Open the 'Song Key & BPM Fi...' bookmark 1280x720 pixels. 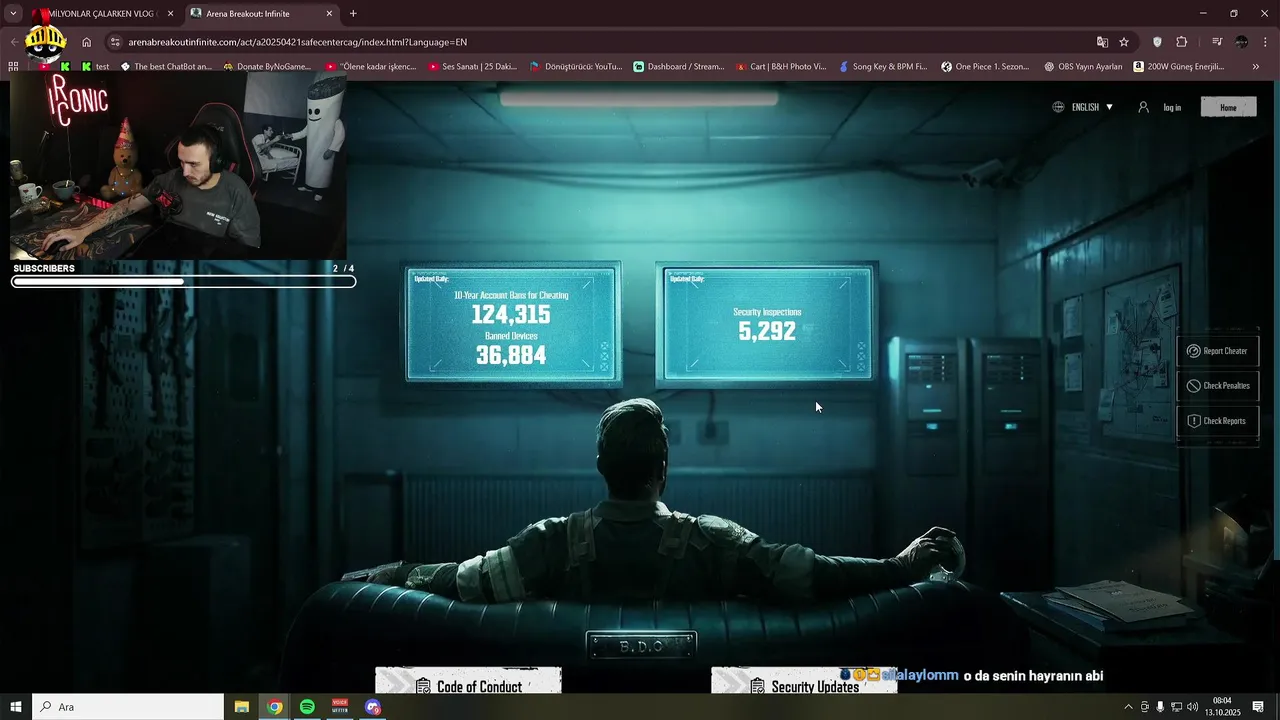883,67
